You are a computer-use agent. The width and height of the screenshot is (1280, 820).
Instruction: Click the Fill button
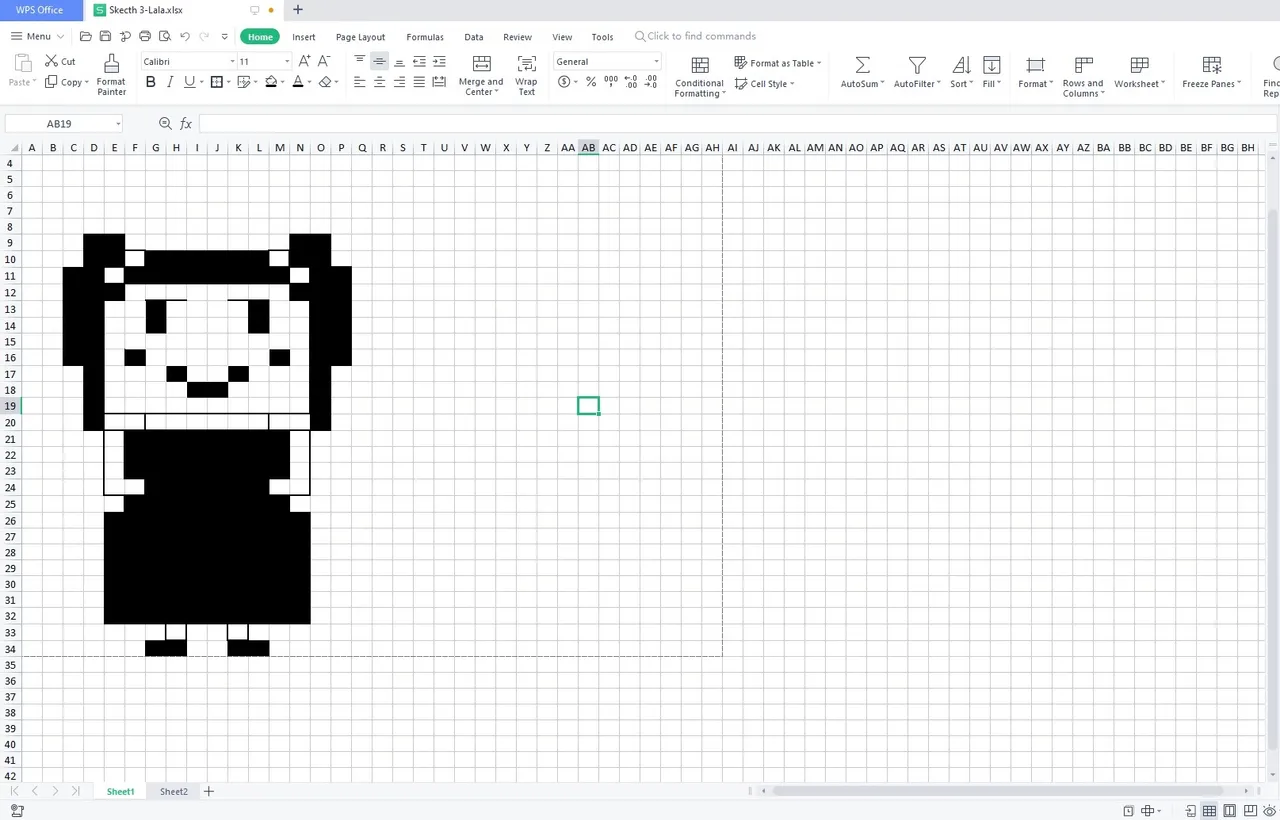pos(991,72)
